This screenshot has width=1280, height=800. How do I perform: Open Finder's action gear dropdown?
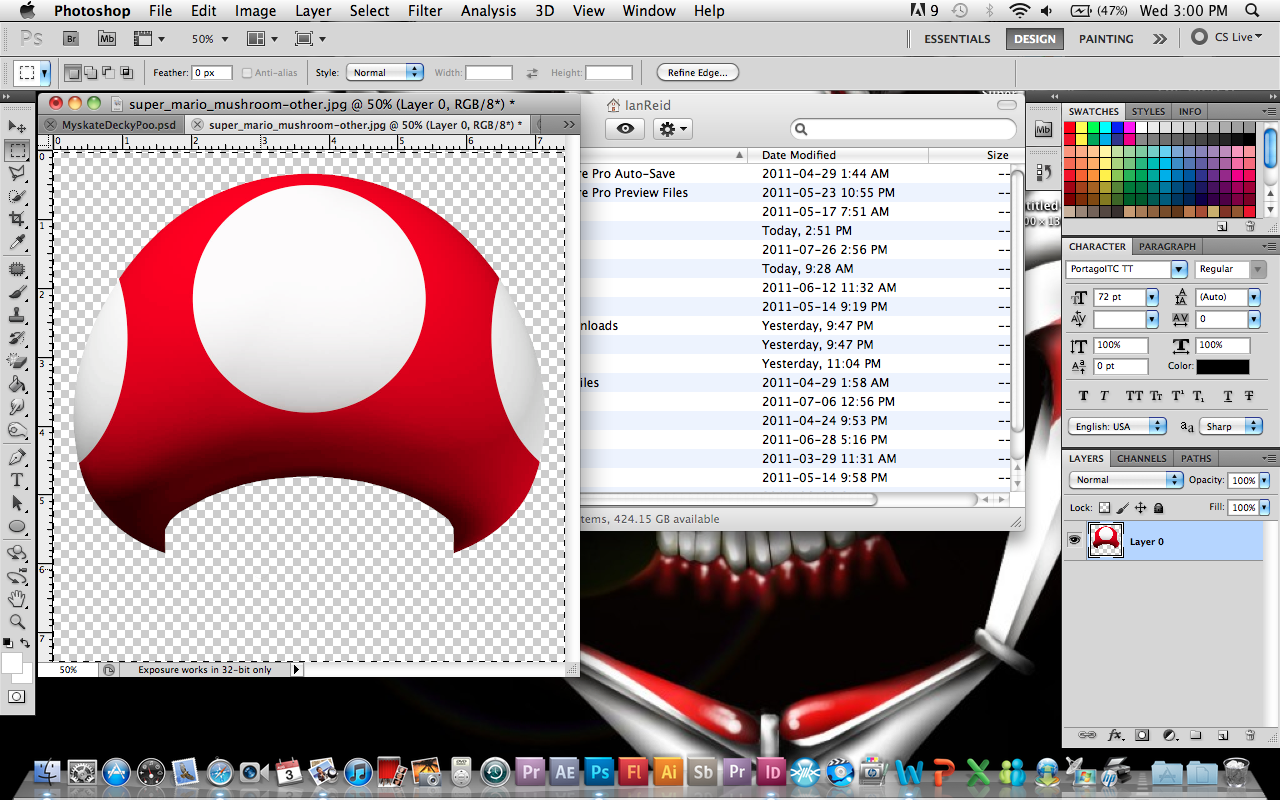[671, 129]
